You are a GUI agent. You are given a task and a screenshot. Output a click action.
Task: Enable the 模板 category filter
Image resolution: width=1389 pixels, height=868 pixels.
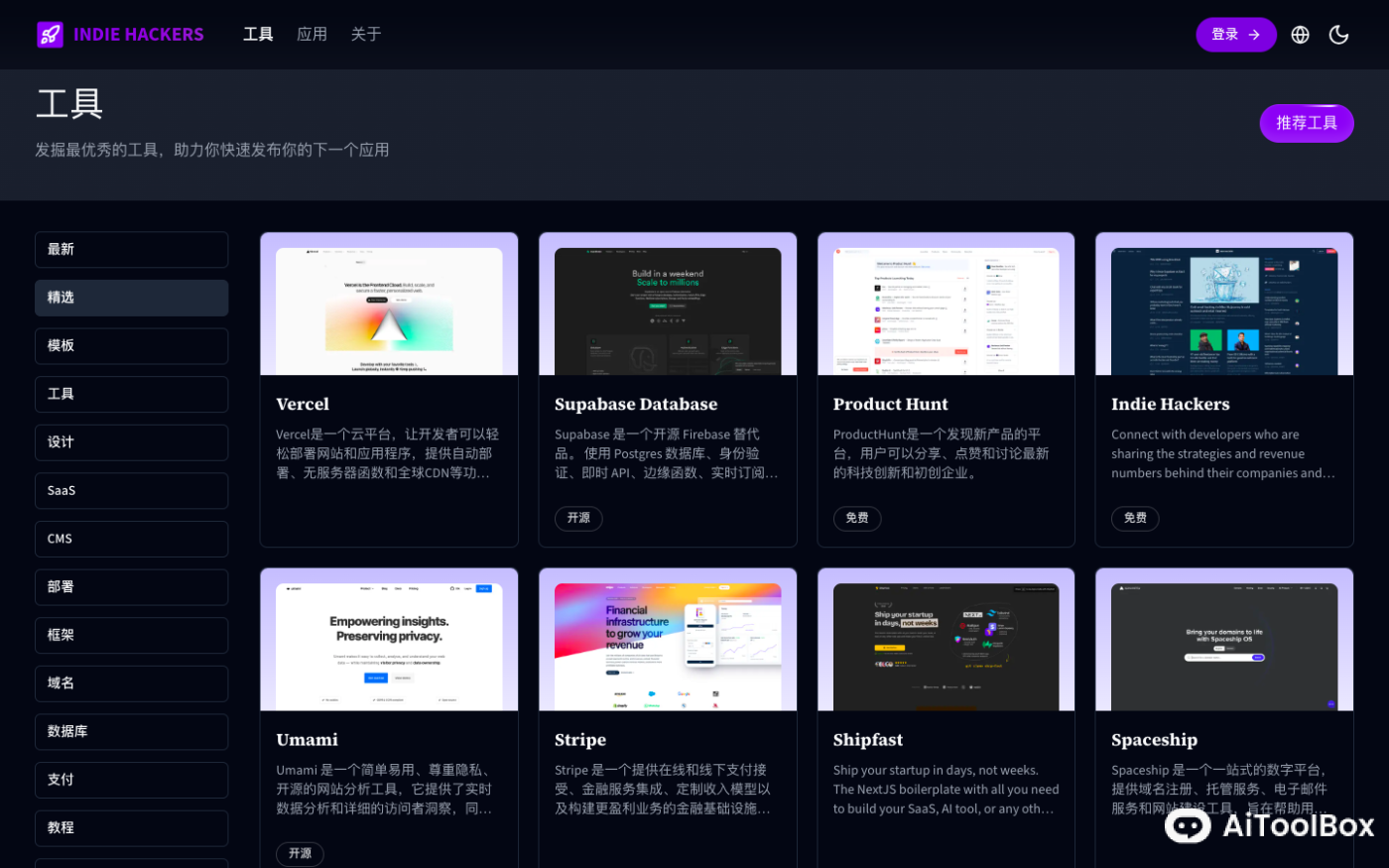point(131,345)
